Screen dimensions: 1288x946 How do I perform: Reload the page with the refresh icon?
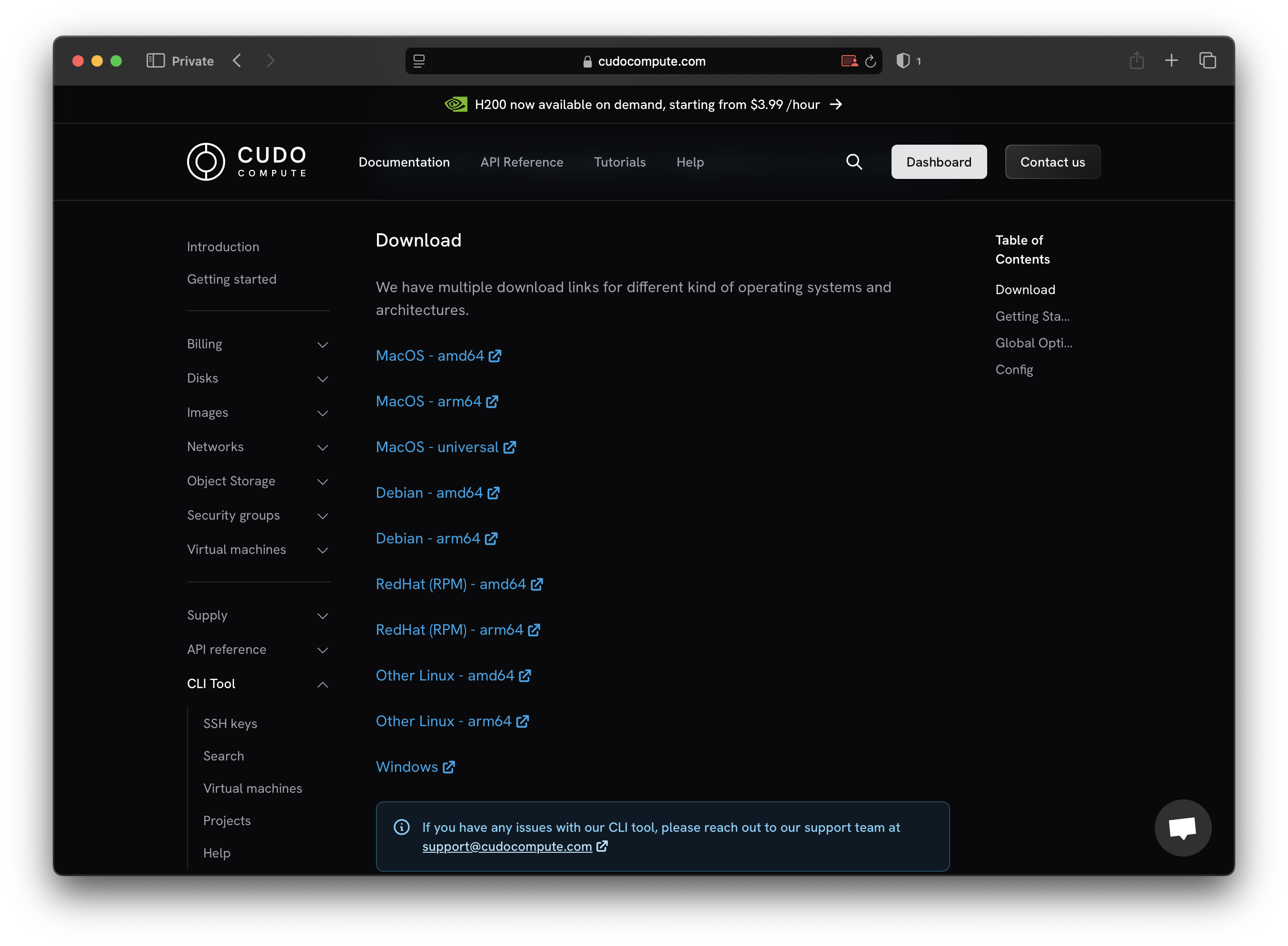(871, 61)
